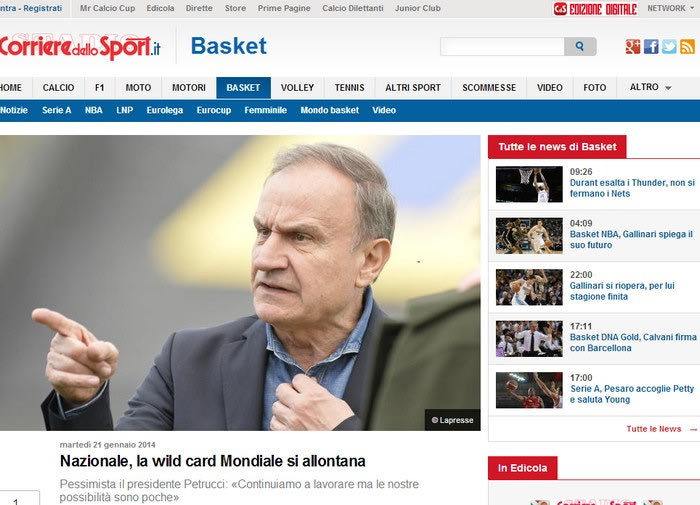
Task: Select the BASKET navigation tab
Action: click(x=243, y=88)
